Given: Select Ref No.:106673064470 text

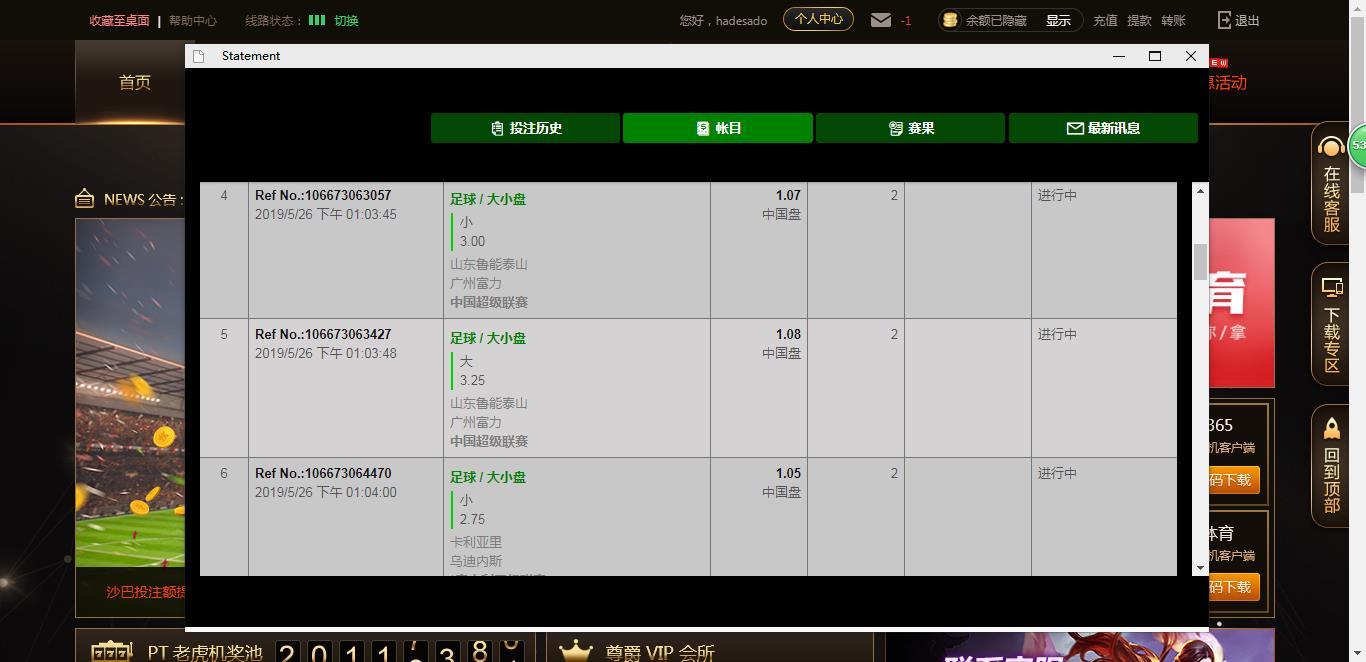Looking at the screenshot, I should point(323,473).
